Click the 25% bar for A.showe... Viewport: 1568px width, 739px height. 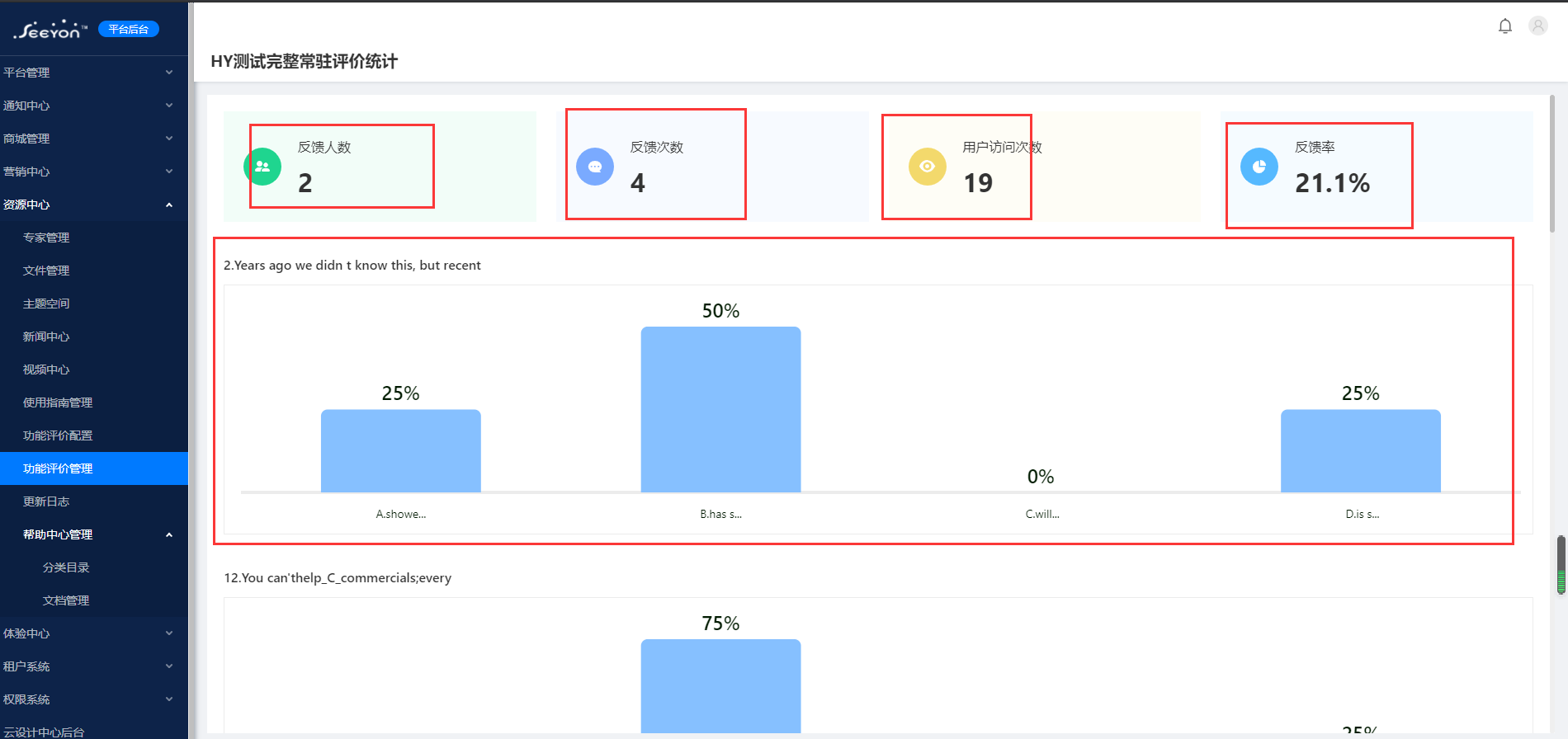point(401,451)
